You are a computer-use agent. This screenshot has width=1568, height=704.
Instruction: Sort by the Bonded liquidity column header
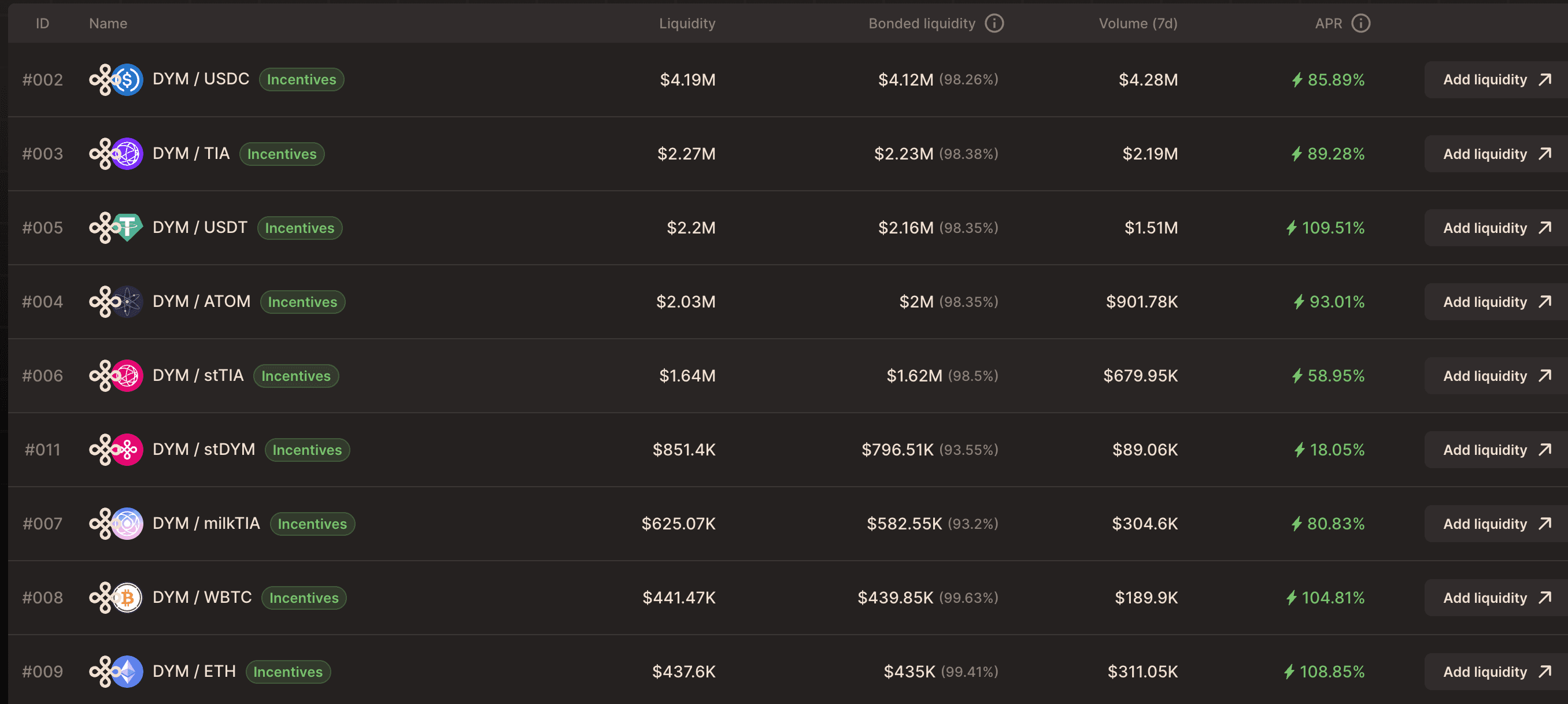click(x=922, y=23)
